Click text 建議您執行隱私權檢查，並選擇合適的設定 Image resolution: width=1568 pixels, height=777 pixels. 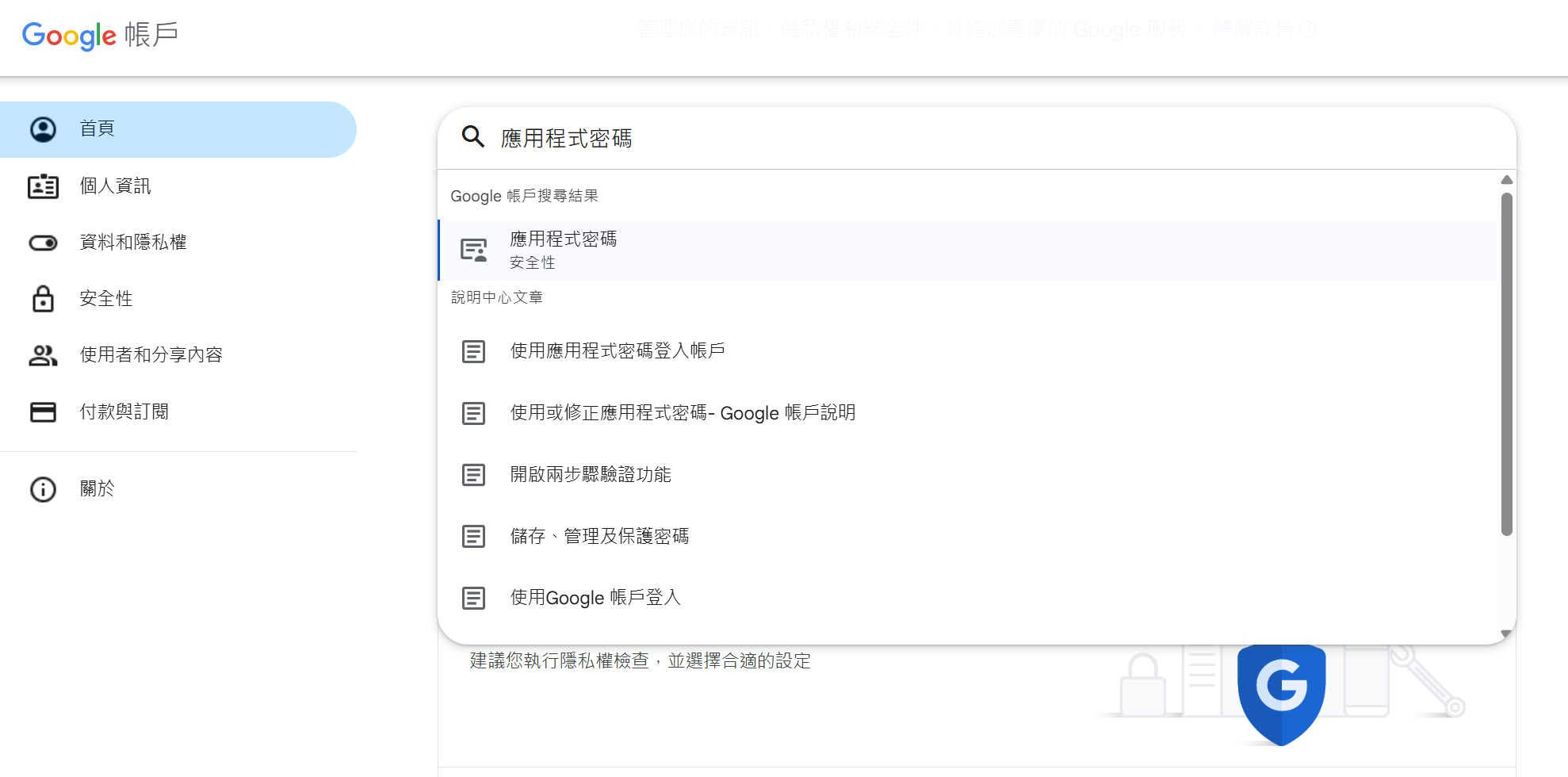click(641, 660)
